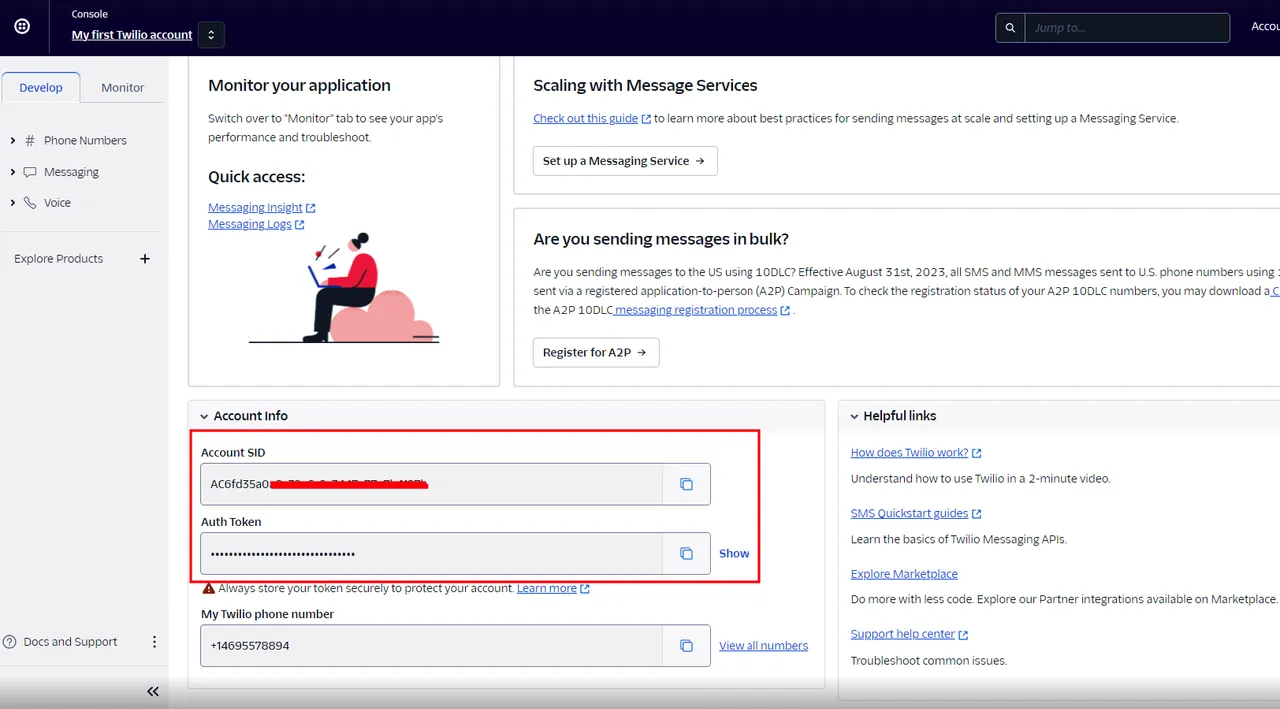Collapse the Account Info section

click(204, 417)
